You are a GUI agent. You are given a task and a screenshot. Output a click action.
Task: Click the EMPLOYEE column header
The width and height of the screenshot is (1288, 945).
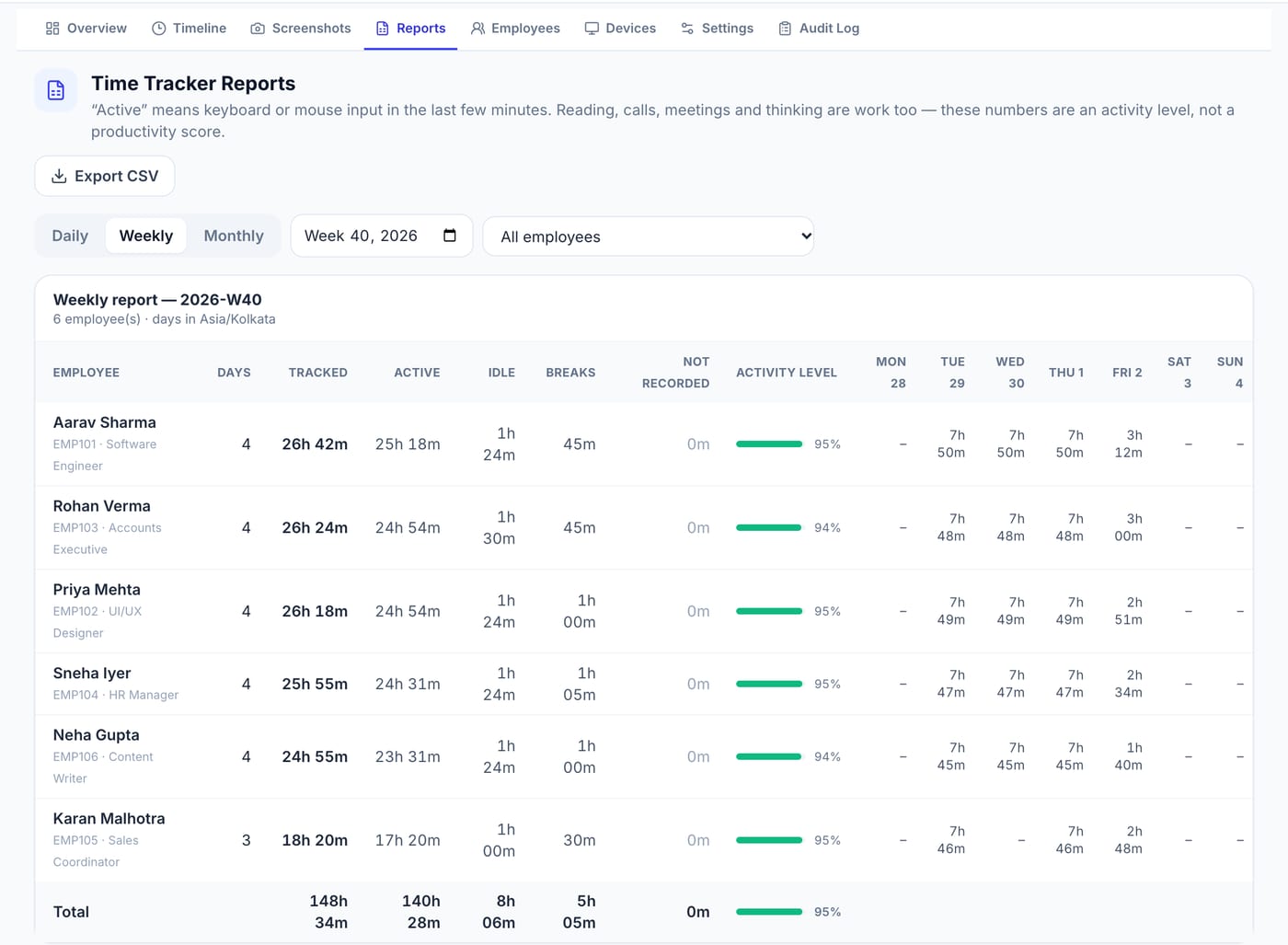(86, 373)
